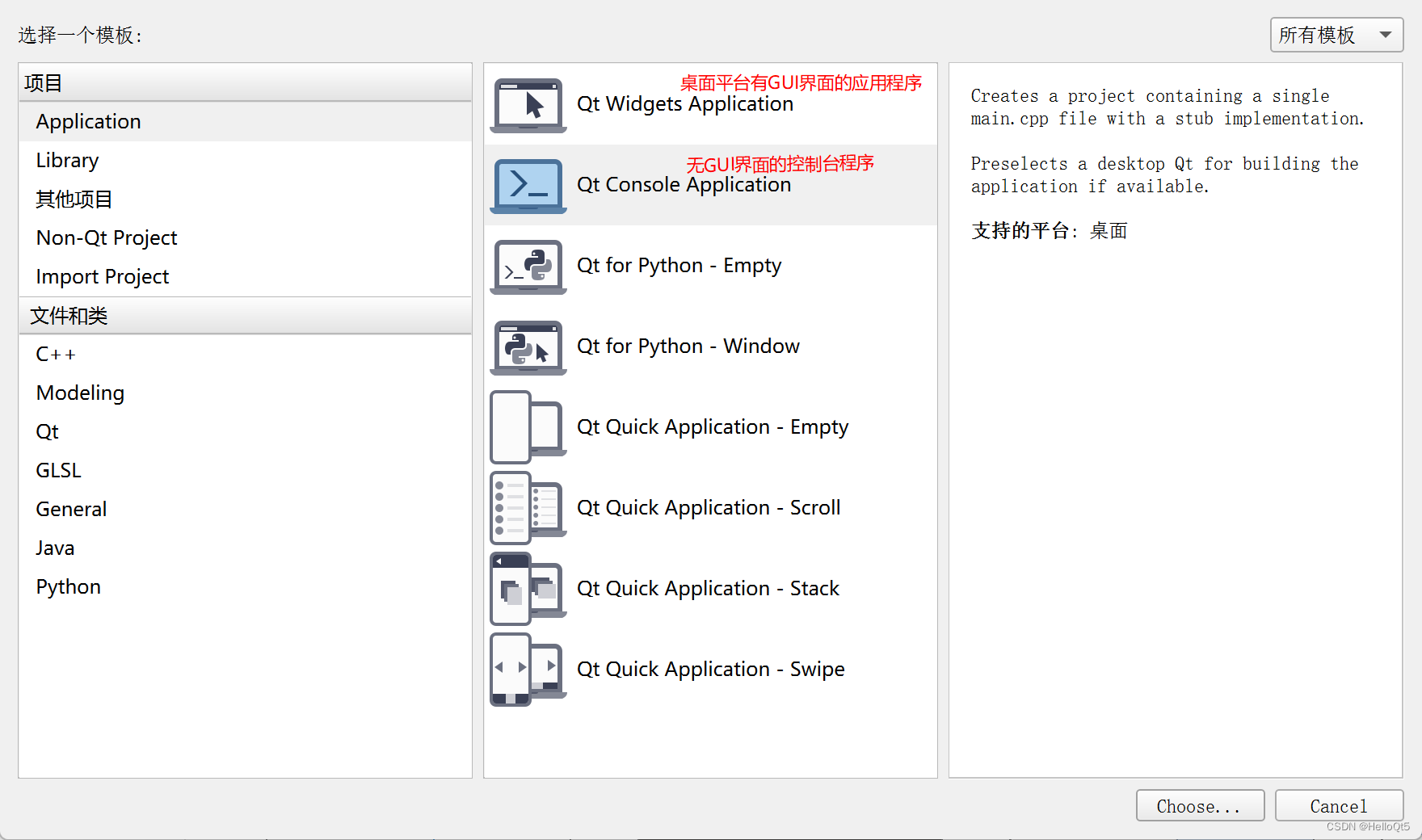This screenshot has width=1422, height=840.
Task: Select Modeling file category
Action: pos(245,393)
